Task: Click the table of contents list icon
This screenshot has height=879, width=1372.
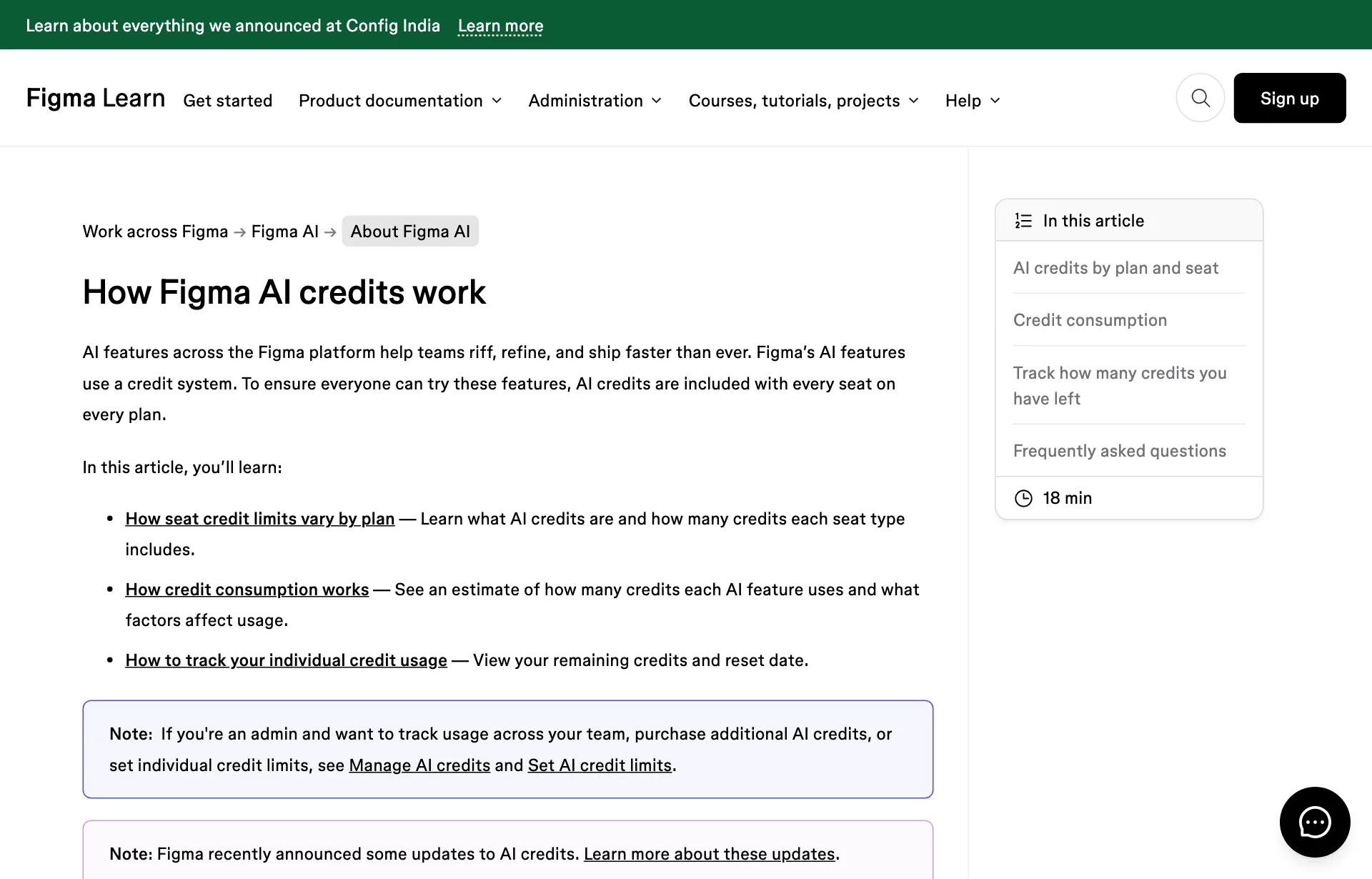Action: (x=1023, y=221)
